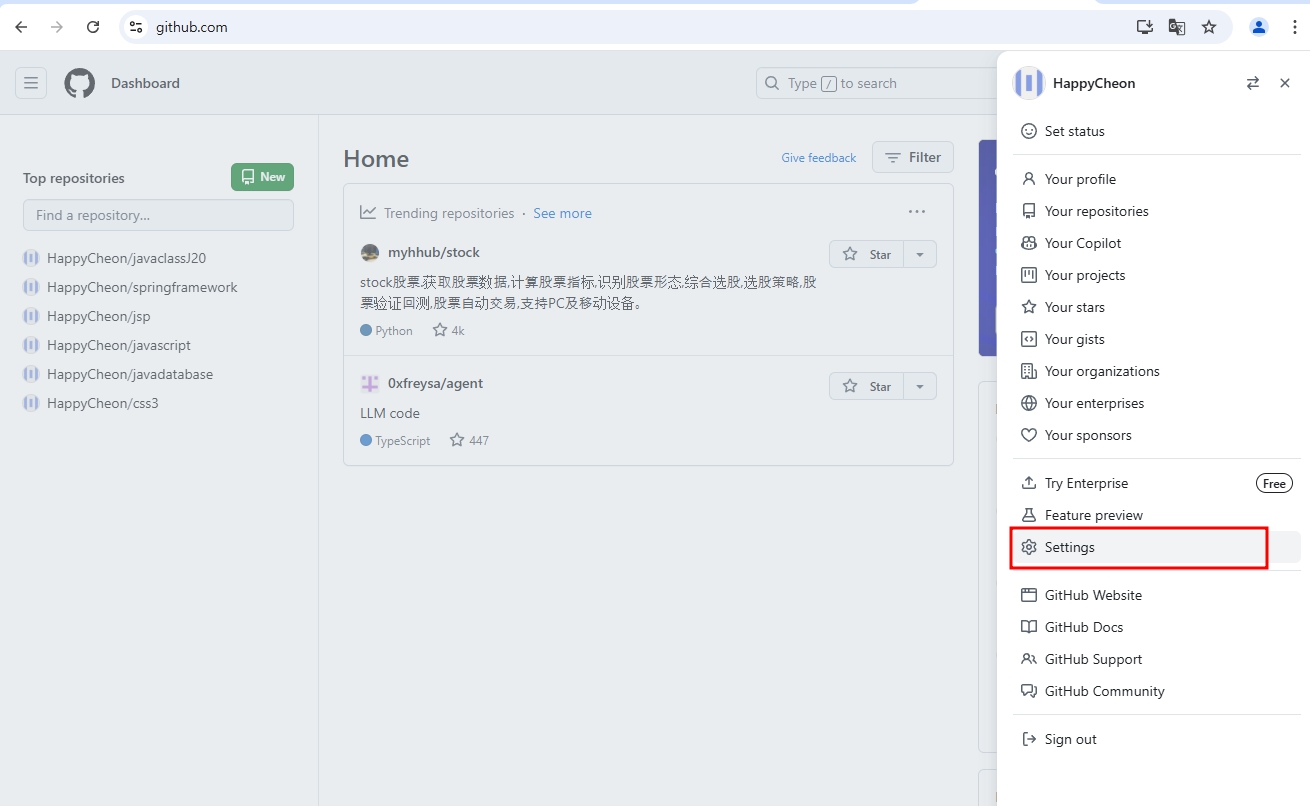Click the Find a repository input

click(158, 215)
